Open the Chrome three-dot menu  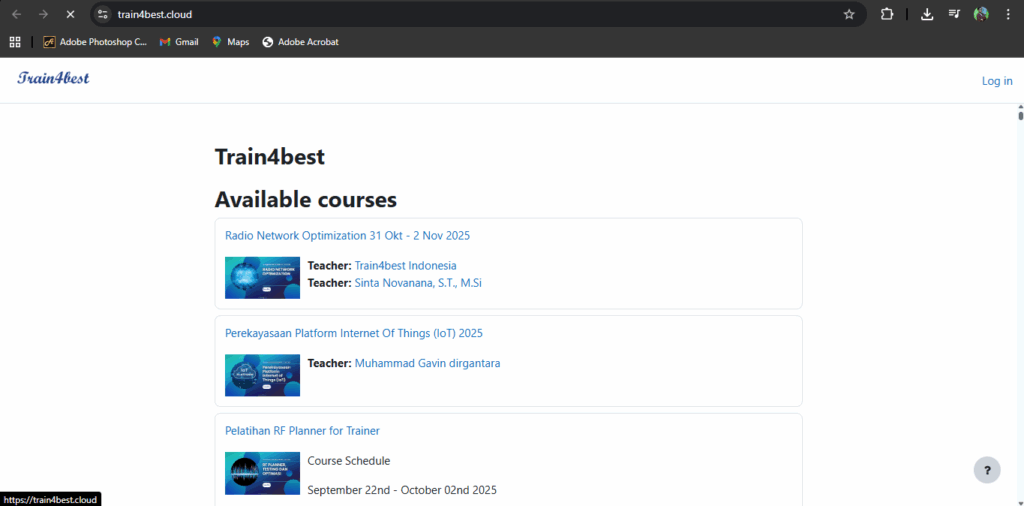click(x=1008, y=15)
